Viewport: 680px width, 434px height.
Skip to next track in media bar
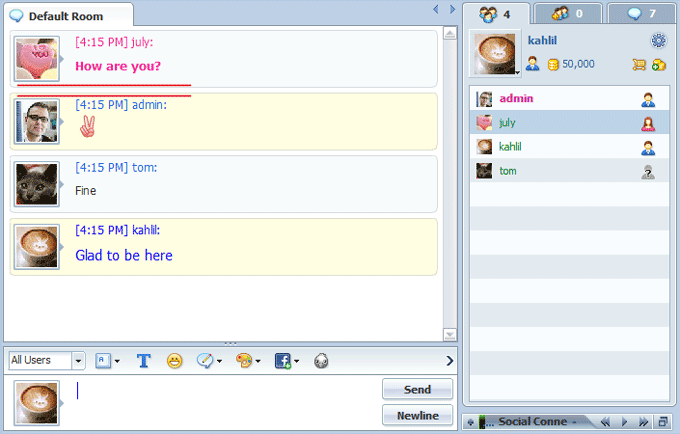(645, 422)
